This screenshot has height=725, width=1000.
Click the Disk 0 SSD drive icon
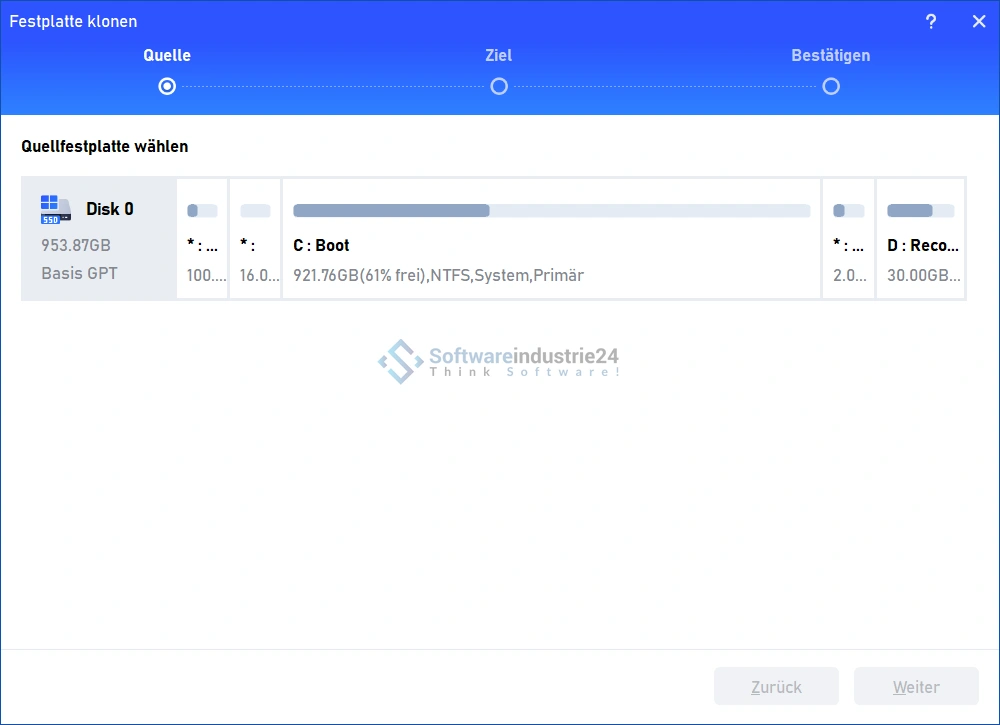56,209
